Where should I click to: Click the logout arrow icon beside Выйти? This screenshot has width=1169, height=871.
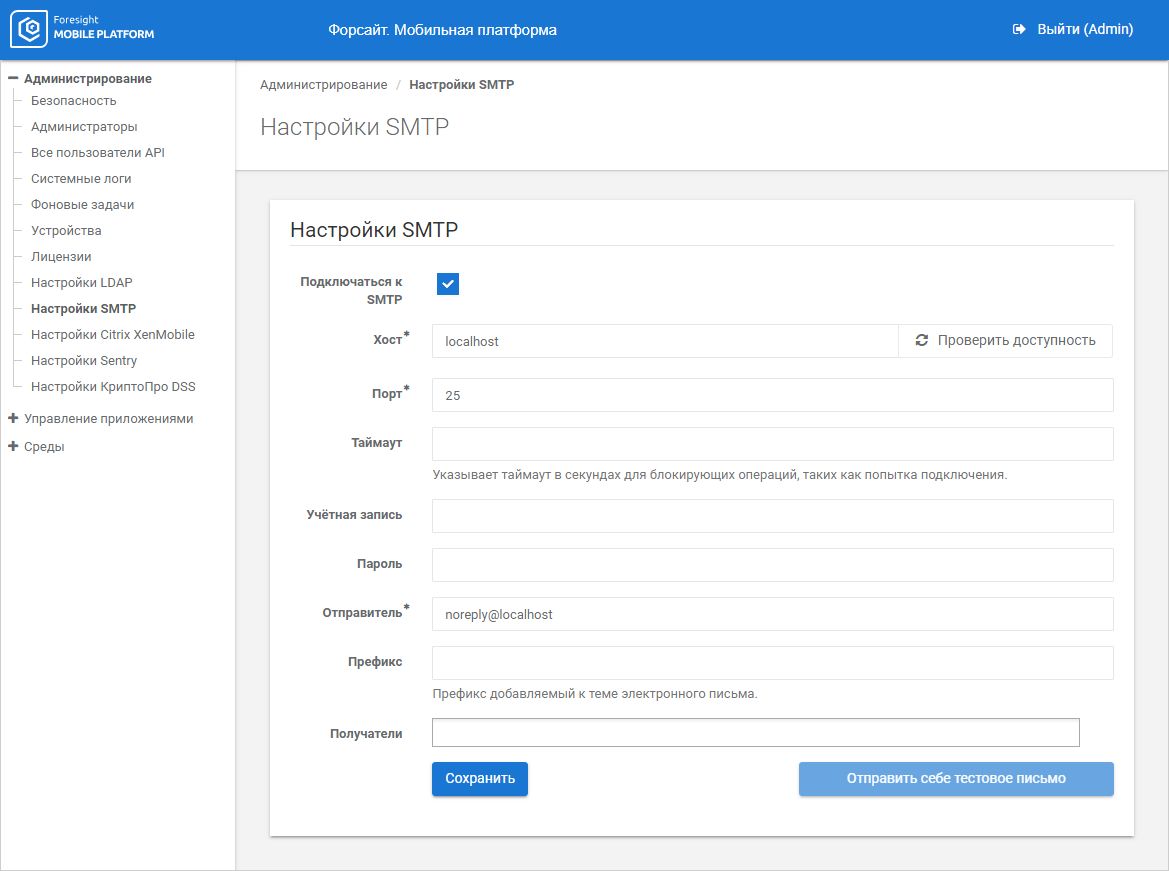(x=1019, y=30)
